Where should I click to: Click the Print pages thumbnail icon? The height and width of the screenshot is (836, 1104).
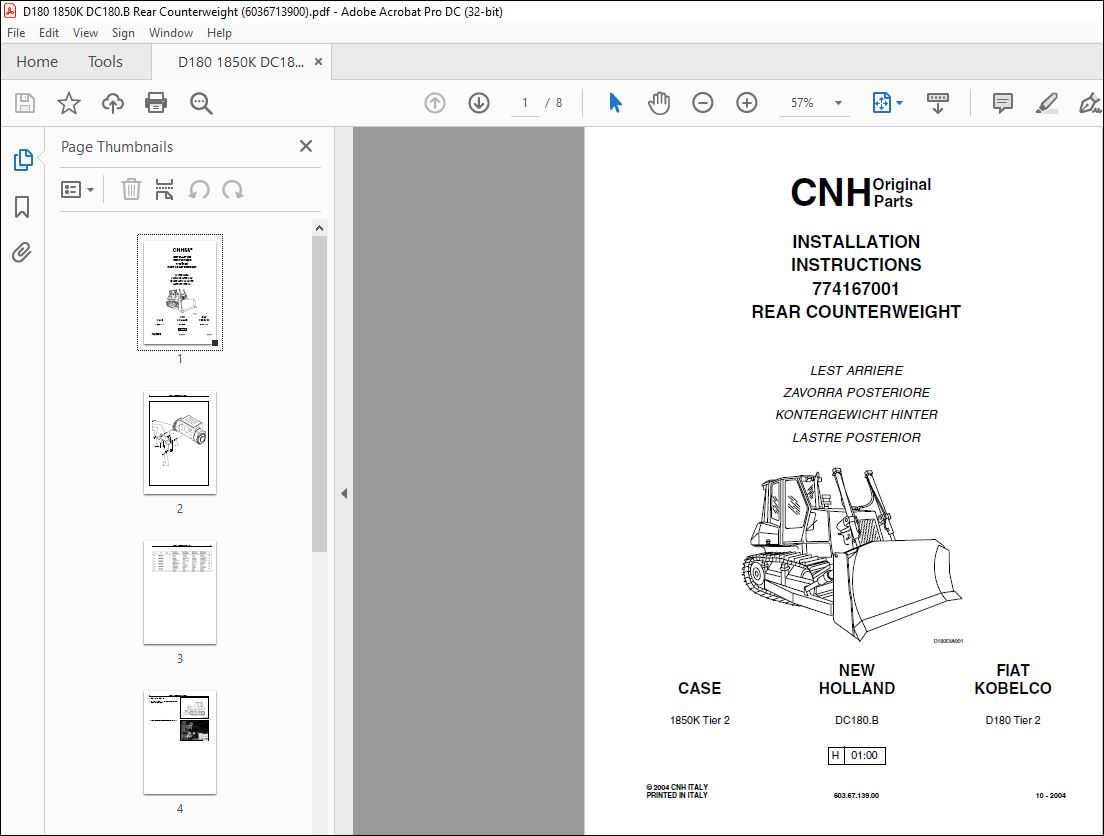coord(164,190)
